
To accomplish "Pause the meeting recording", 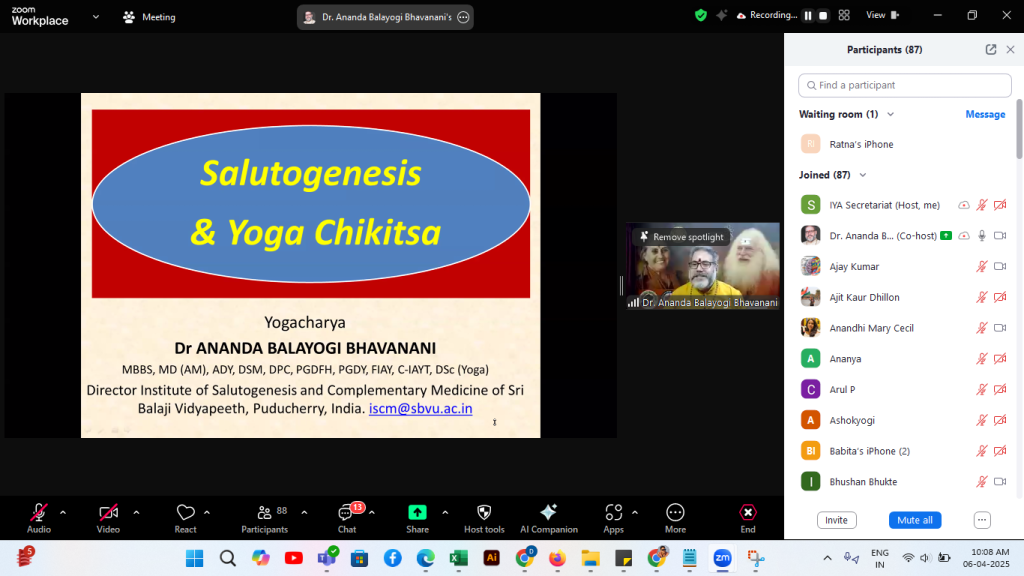I will pos(808,16).
